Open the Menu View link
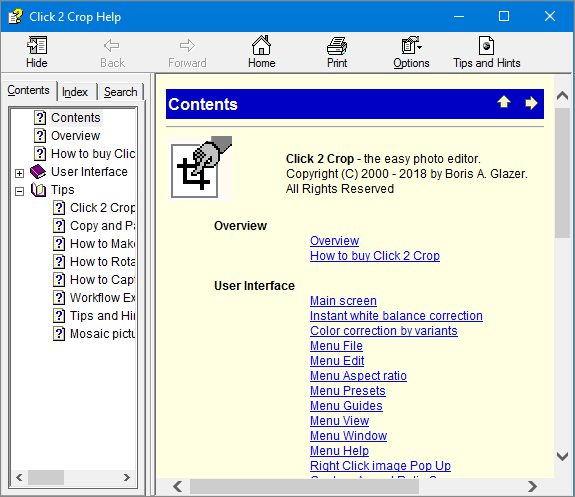The height and width of the screenshot is (497, 575). [339, 421]
